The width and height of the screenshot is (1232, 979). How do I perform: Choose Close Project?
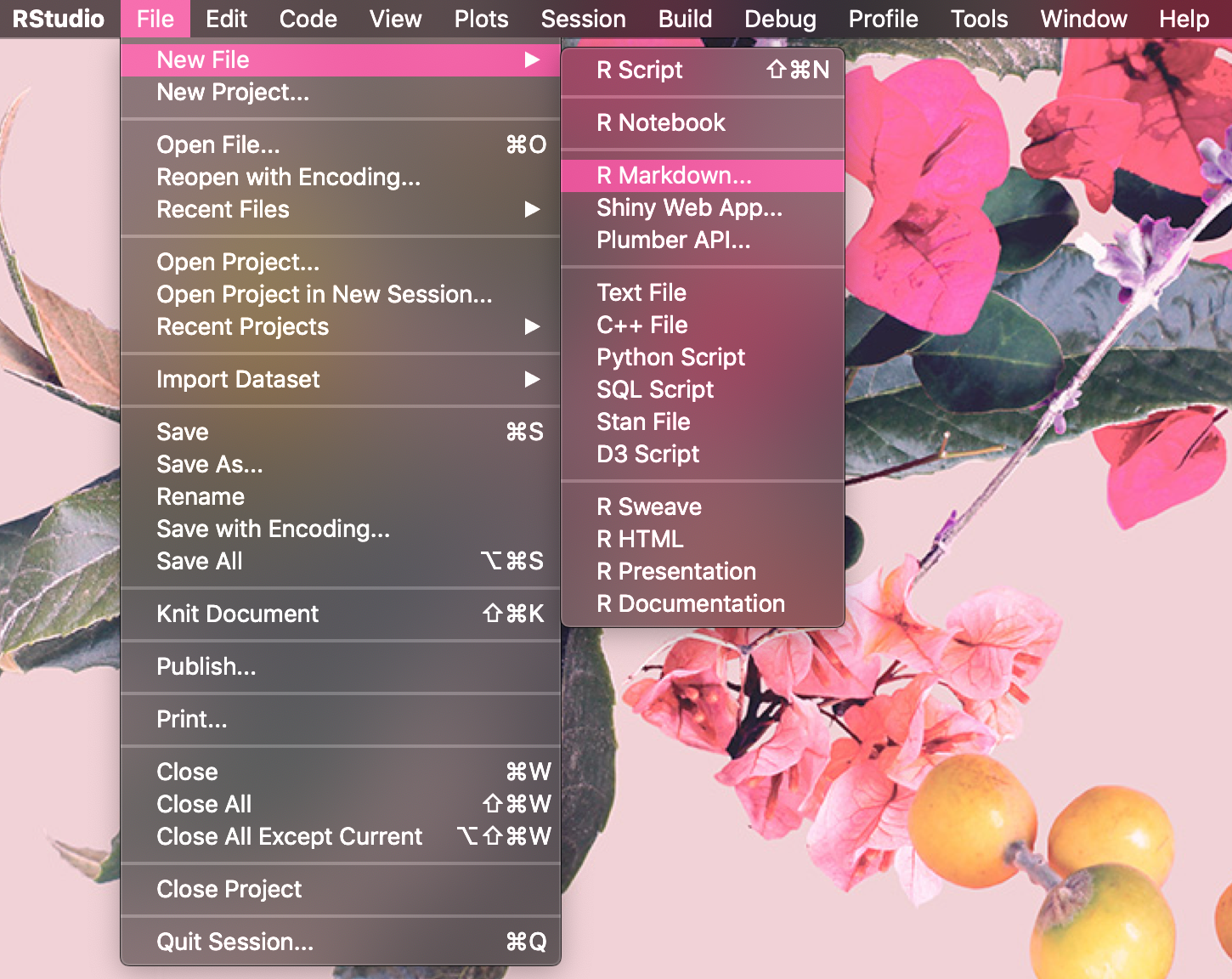341,889
